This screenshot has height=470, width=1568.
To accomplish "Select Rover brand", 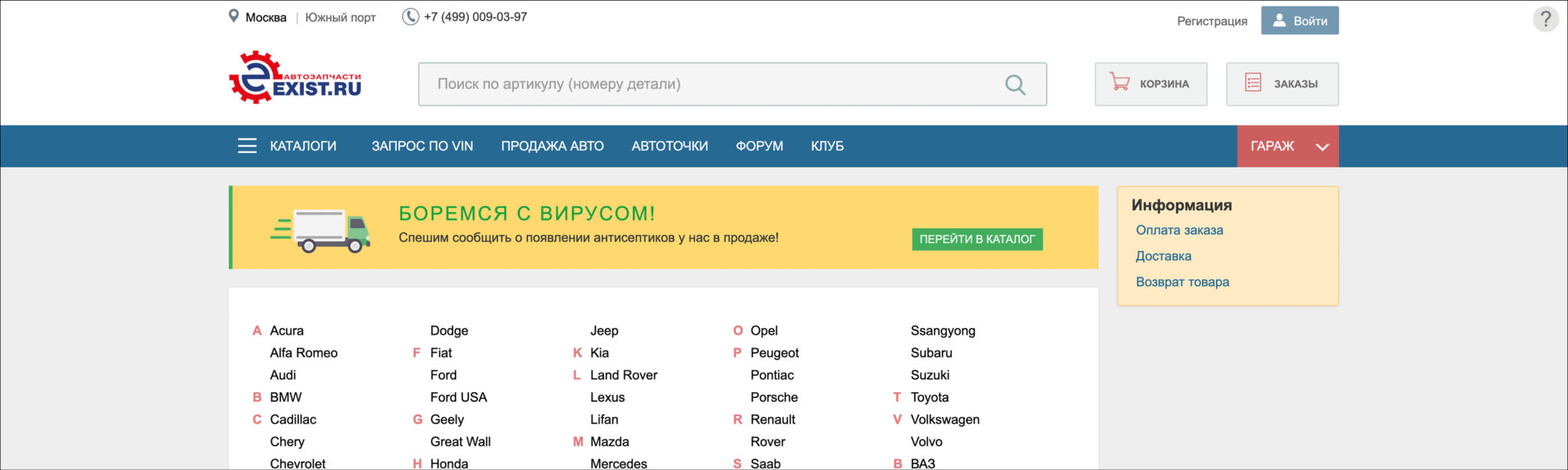I will coord(768,442).
